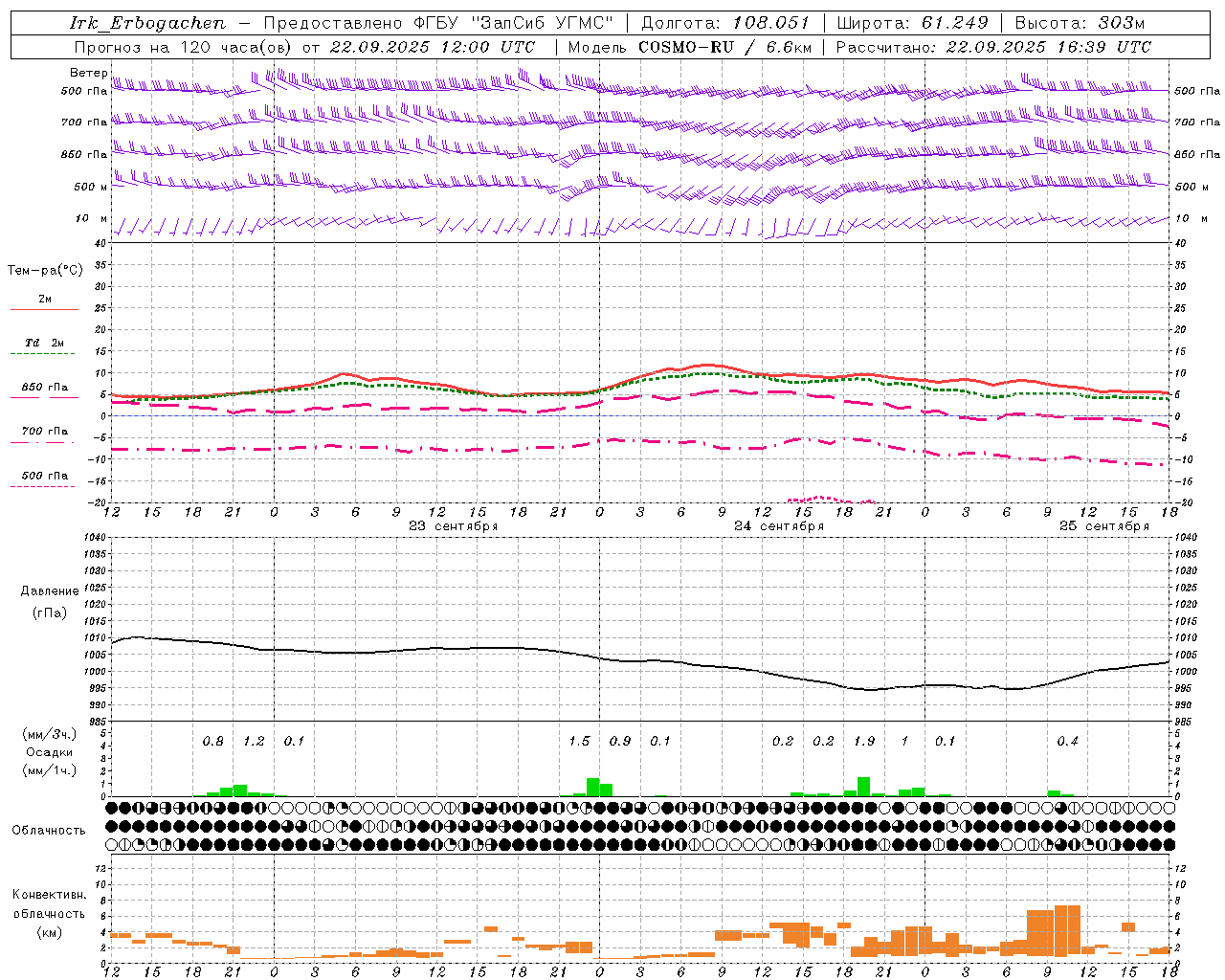Click the (мм/1ч.) precipitation unit label
This screenshot has height=980, width=1225.
[50, 770]
